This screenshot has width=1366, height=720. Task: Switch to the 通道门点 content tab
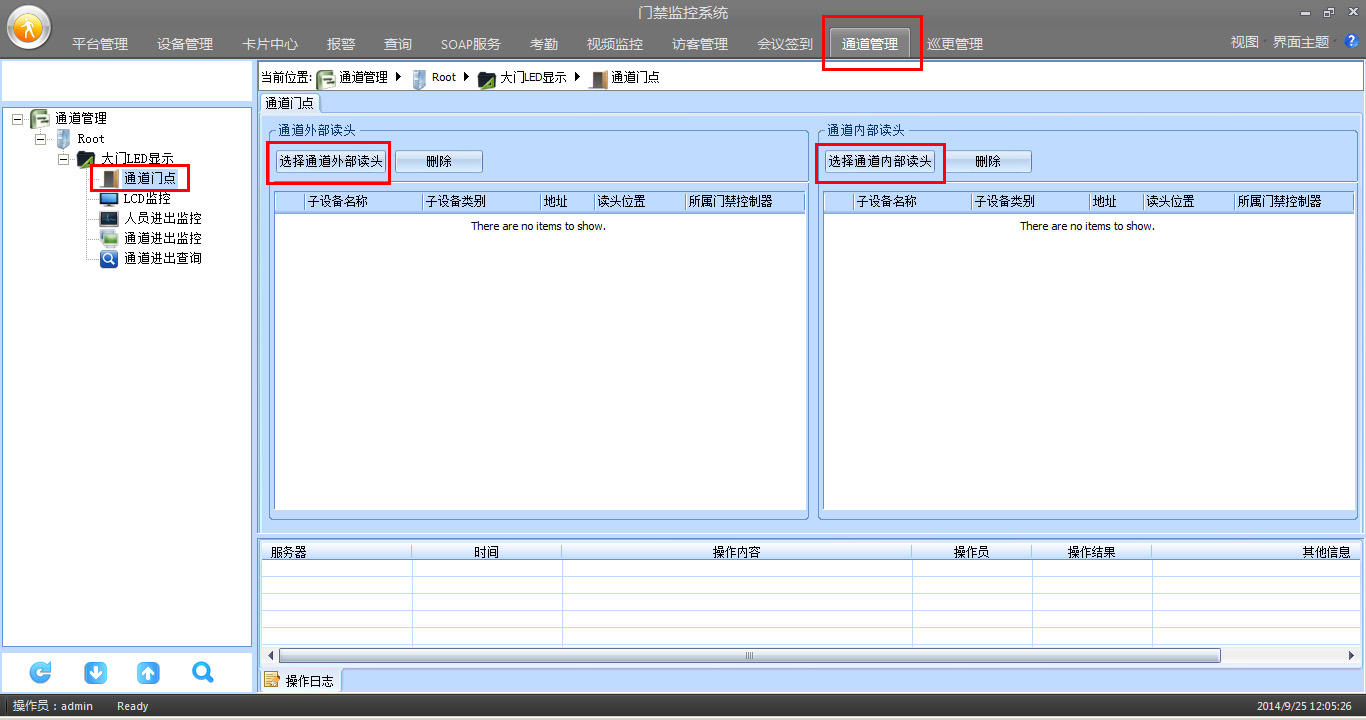click(290, 102)
